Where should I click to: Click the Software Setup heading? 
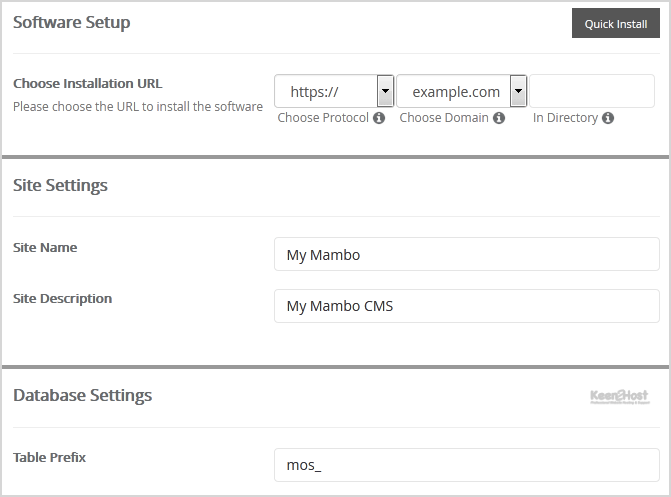pyautogui.click(x=71, y=22)
